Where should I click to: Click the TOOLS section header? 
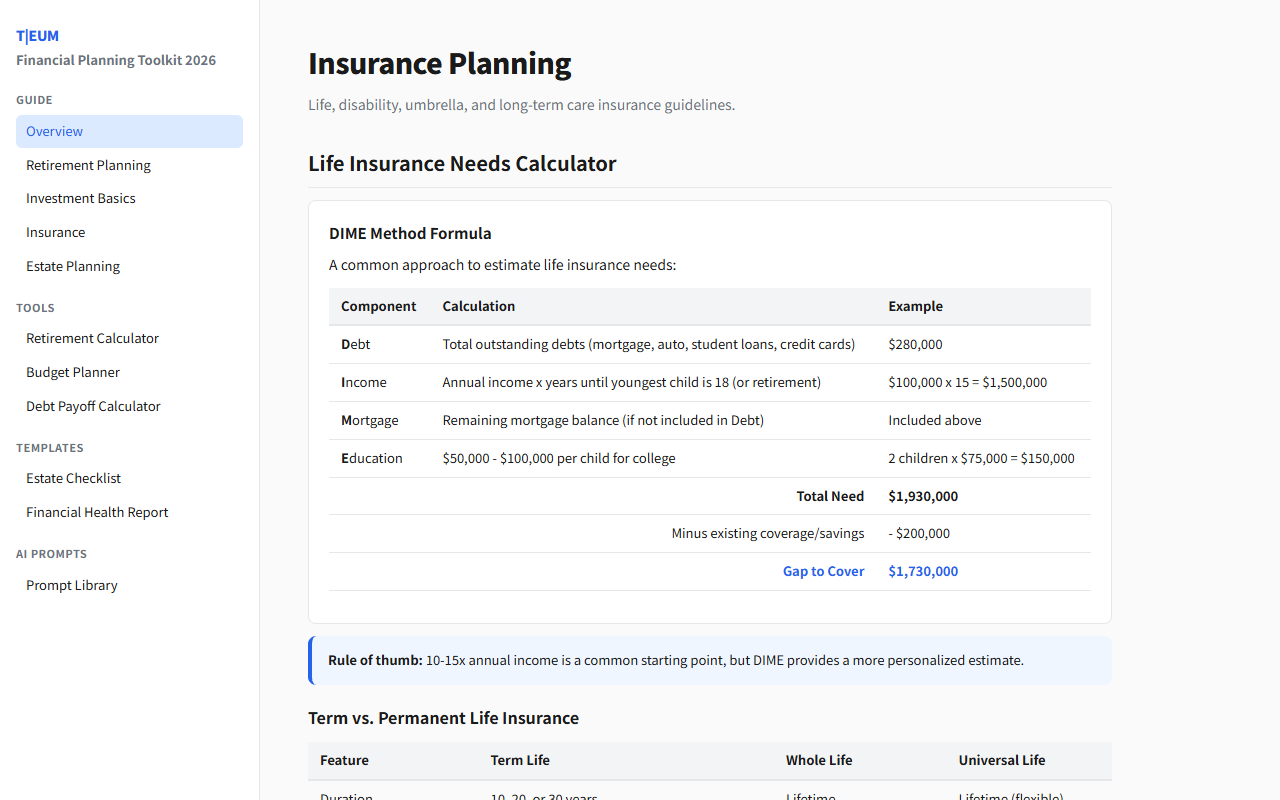tap(35, 308)
